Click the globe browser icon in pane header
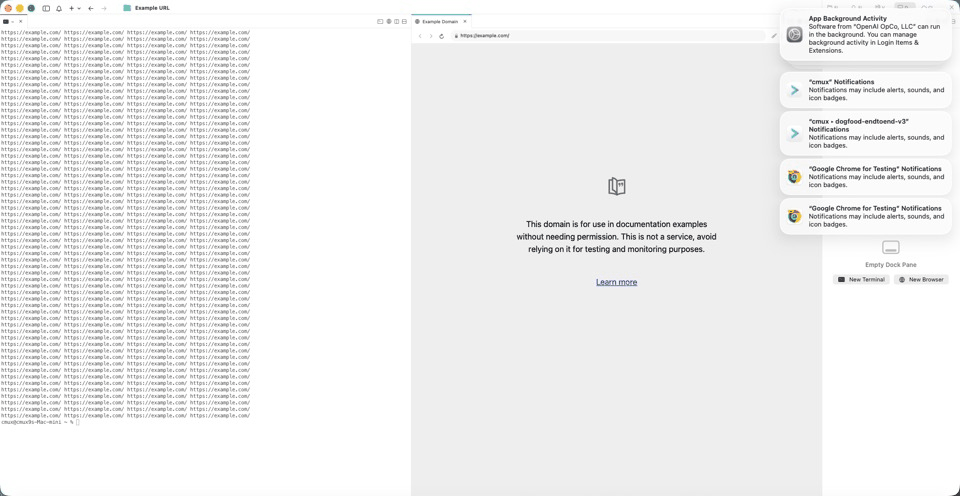The width and height of the screenshot is (960, 496). [389, 21]
